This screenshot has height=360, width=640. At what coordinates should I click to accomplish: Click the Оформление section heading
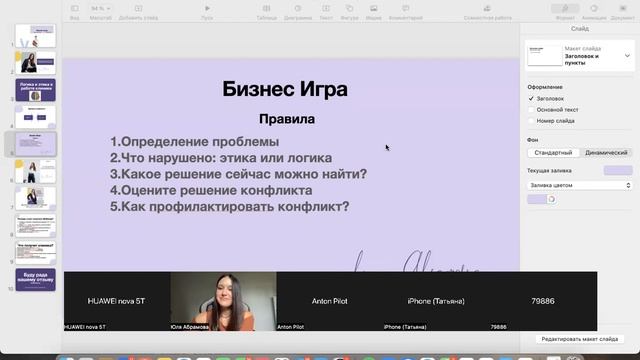pos(545,87)
